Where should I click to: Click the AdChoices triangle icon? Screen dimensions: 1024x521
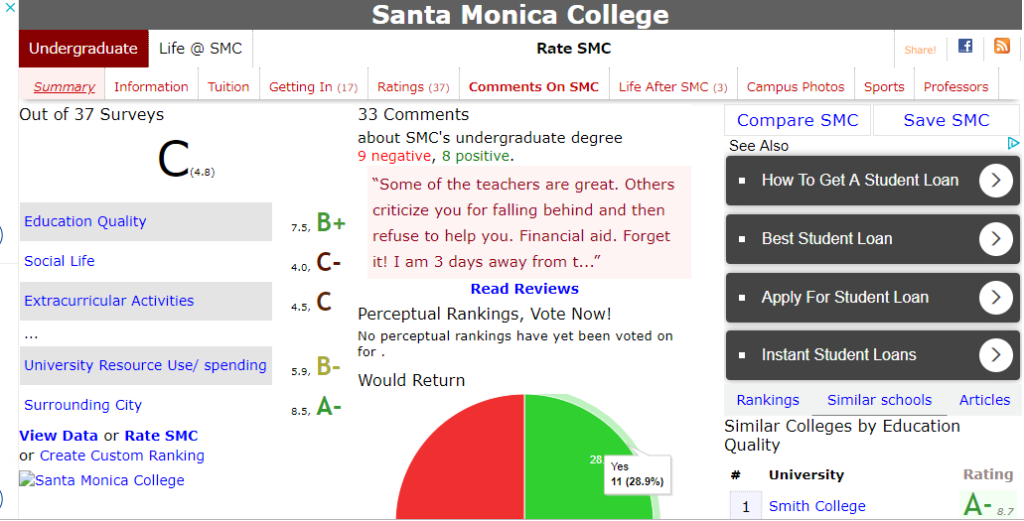(1013, 143)
